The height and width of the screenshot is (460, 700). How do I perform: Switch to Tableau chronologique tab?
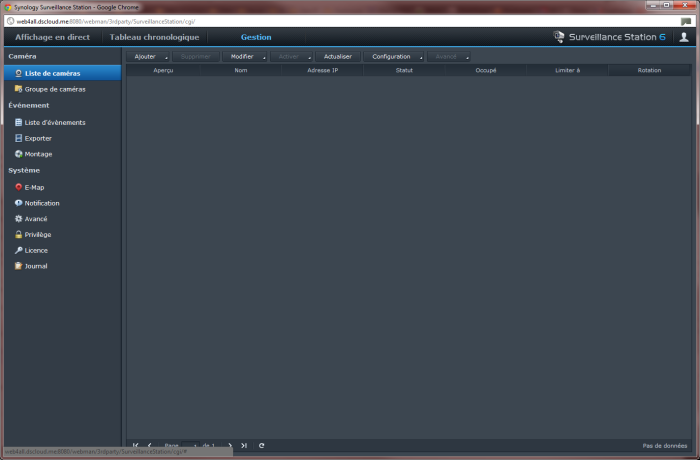tap(154, 37)
